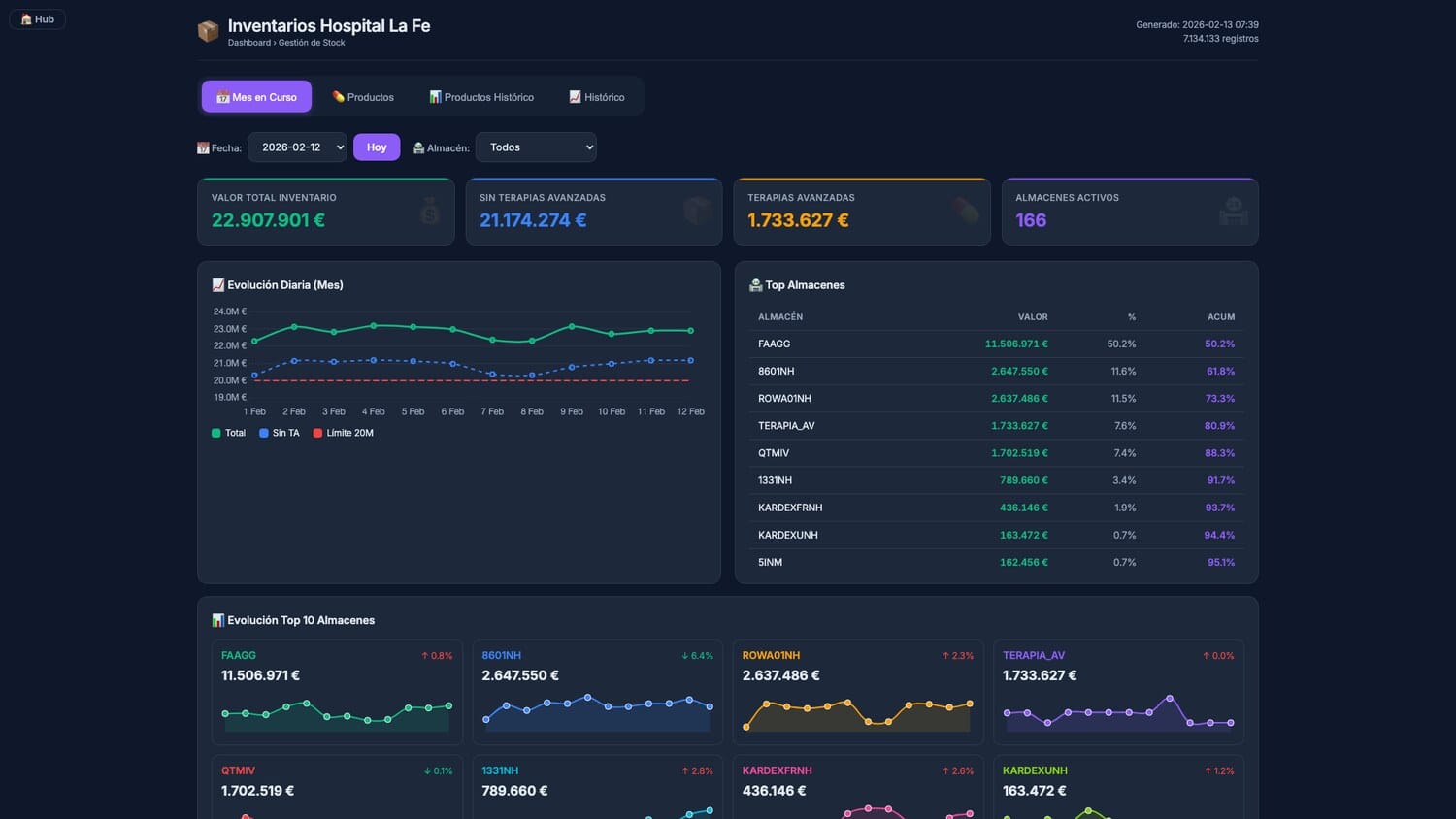This screenshot has width=1456, height=819.
Task: Open the Mes en Curso tab
Action: (x=256, y=97)
